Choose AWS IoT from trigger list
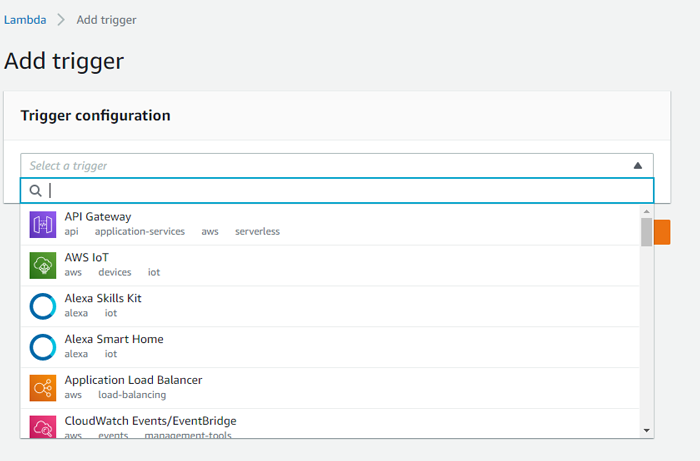 pyautogui.click(x=330, y=266)
